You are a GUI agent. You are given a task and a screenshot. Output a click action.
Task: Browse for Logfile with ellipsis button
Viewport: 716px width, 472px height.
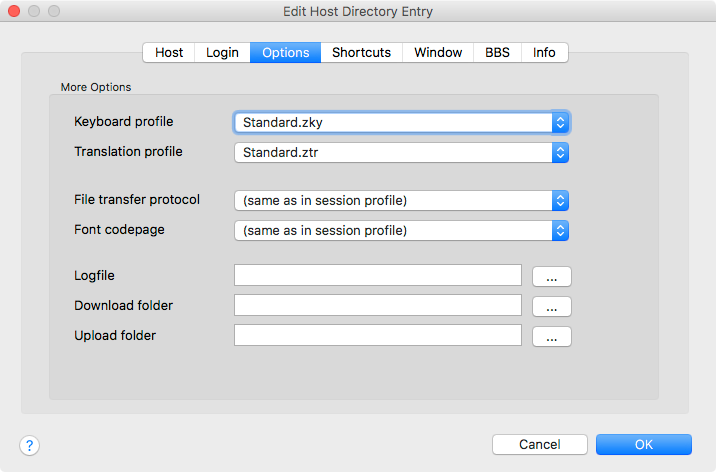(x=551, y=277)
